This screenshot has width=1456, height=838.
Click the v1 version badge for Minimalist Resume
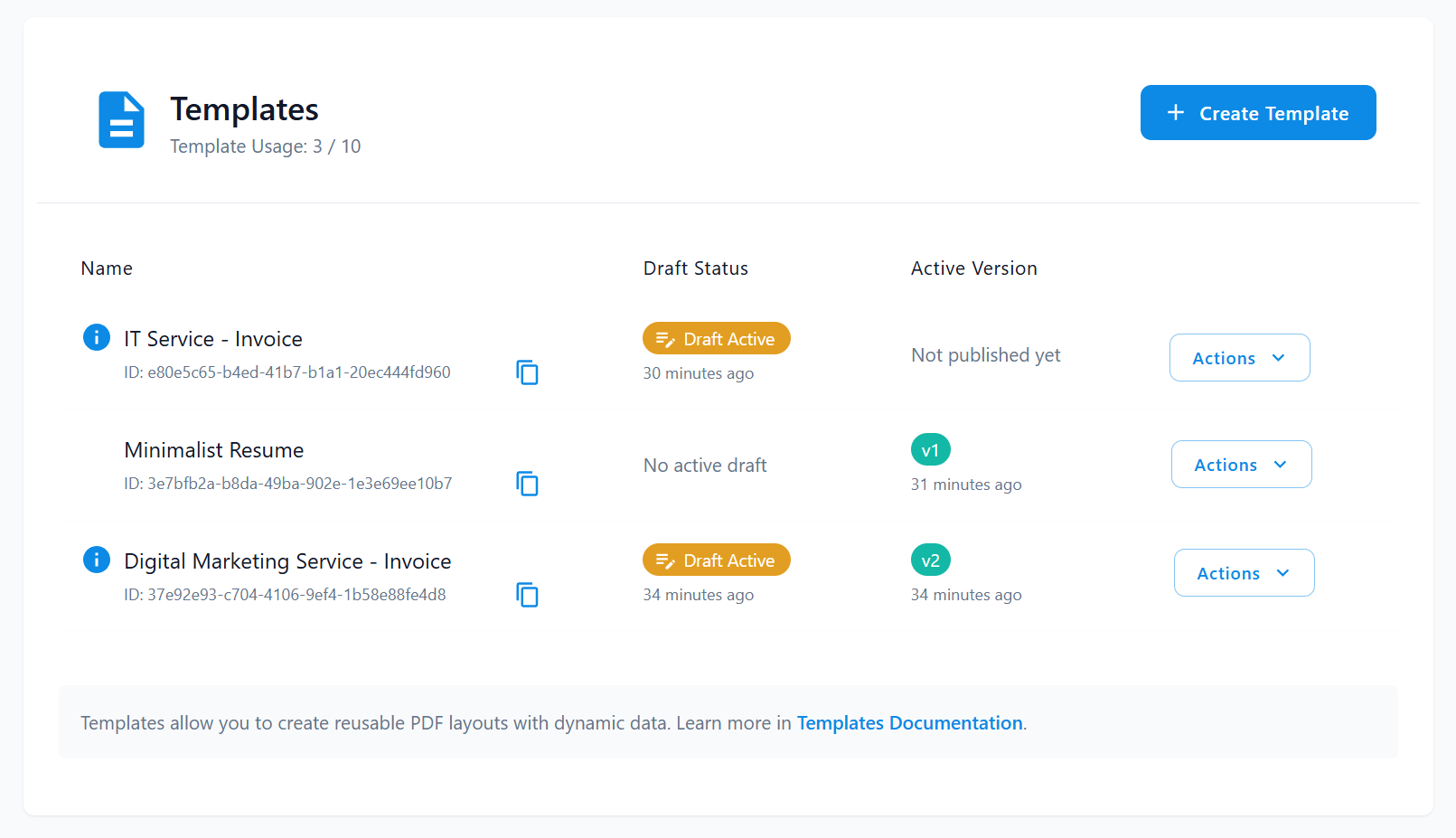click(x=930, y=449)
